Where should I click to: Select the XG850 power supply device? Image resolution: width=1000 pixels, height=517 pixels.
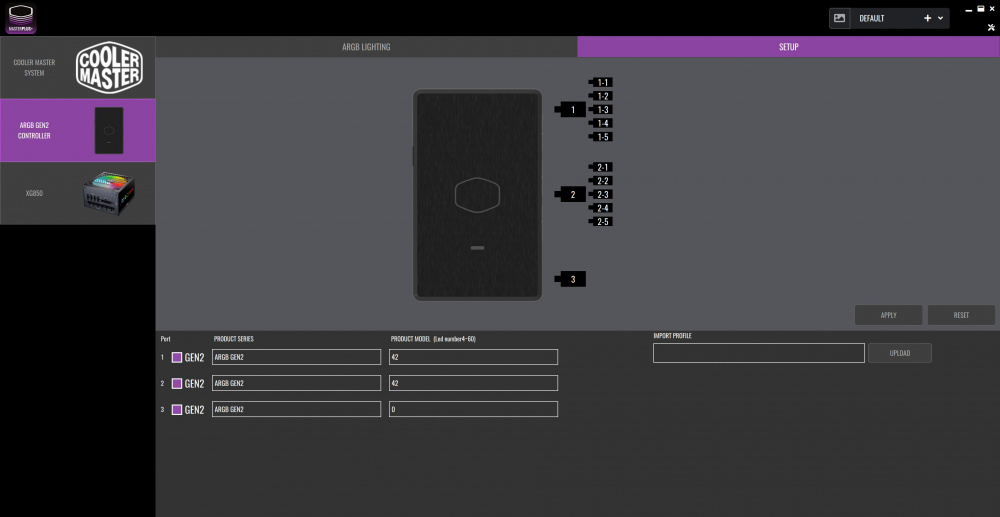click(x=78, y=193)
